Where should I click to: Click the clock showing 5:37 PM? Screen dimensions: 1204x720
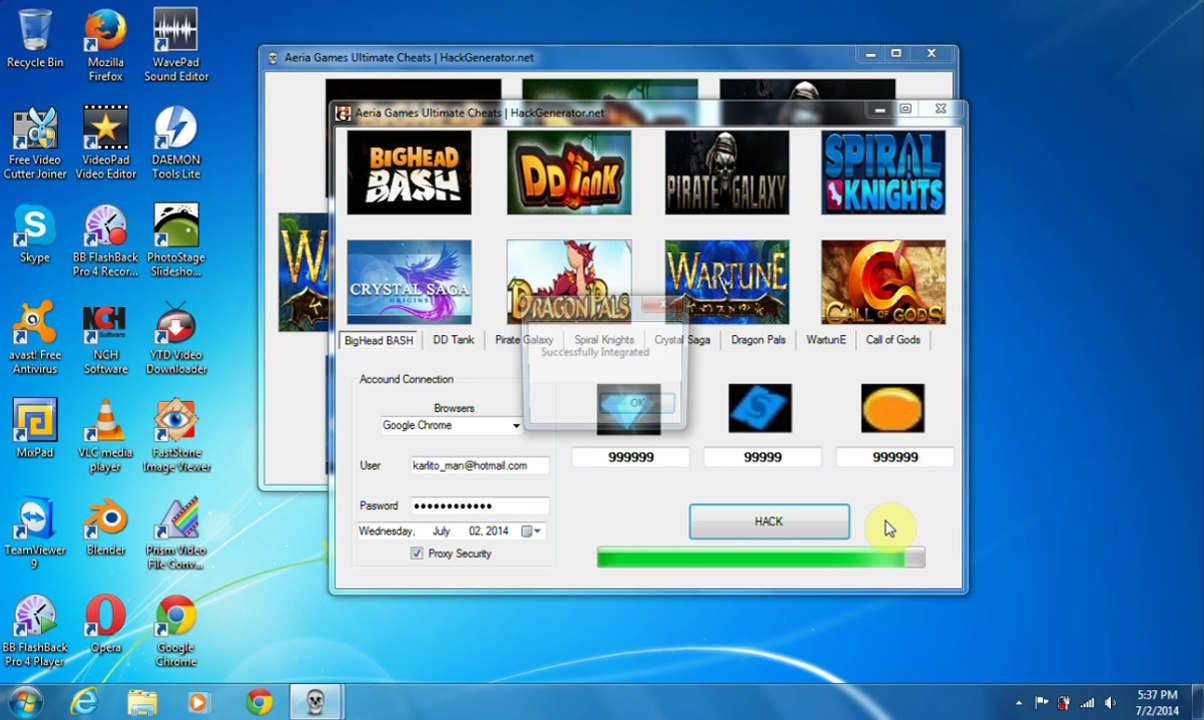click(1158, 695)
